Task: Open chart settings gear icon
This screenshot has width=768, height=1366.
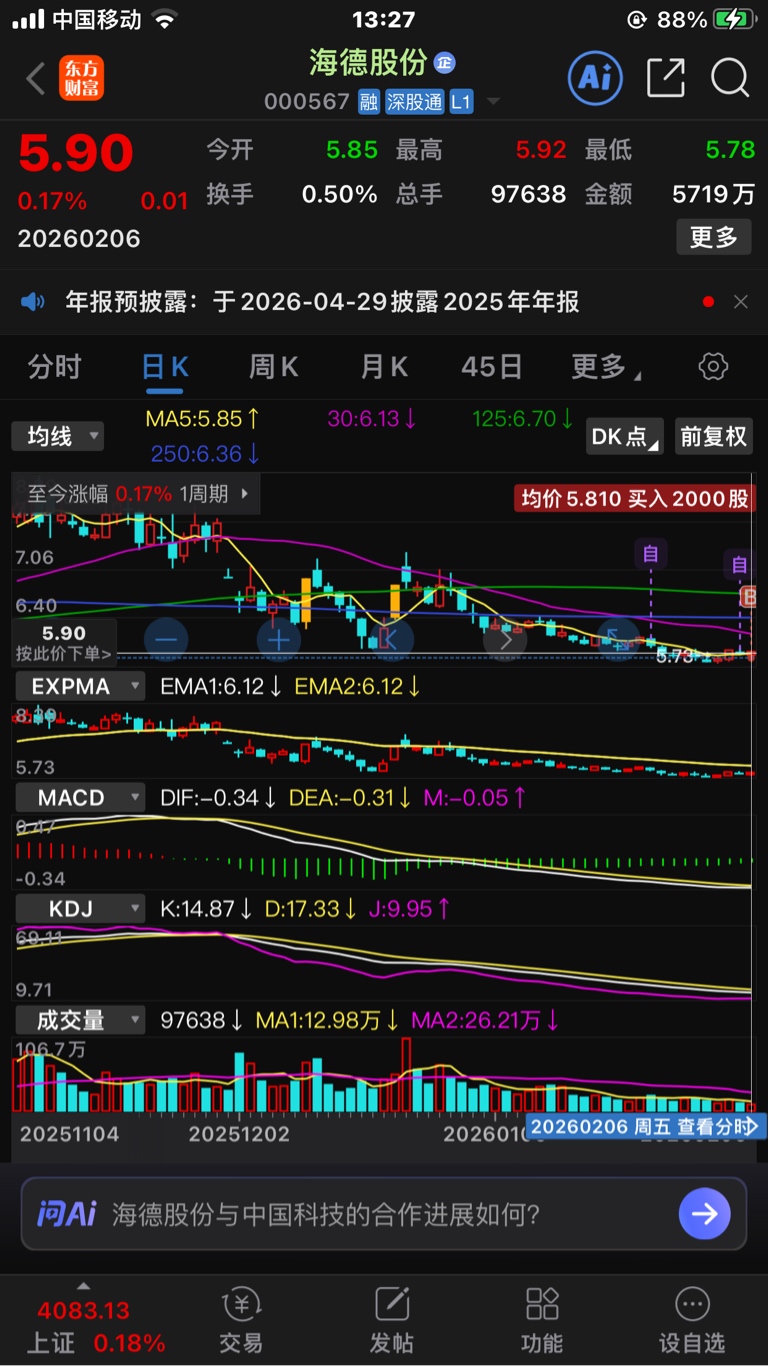Action: 713,367
